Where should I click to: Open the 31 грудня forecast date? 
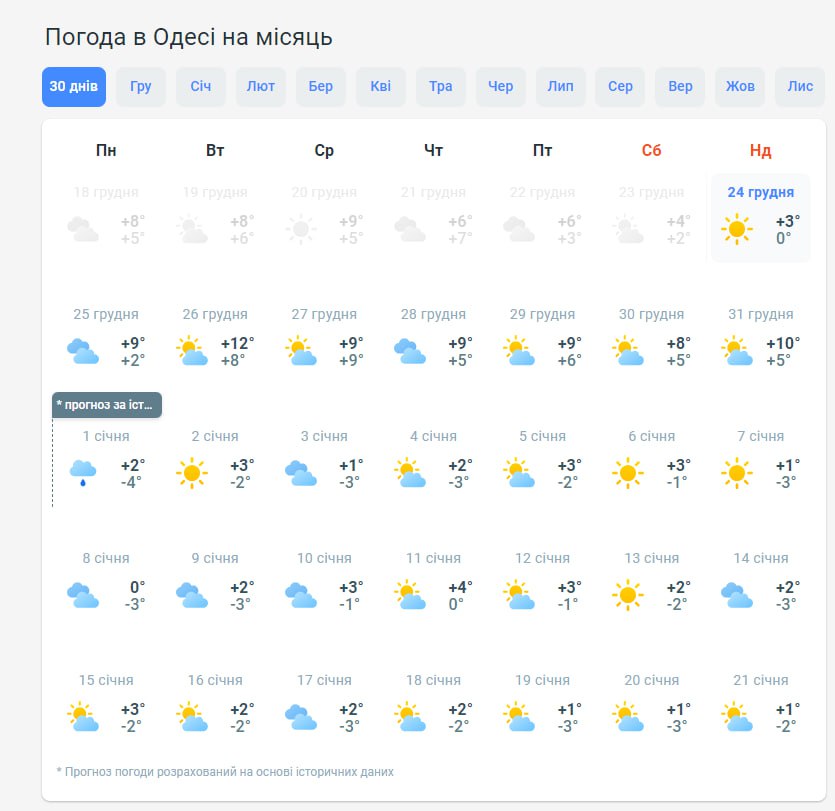(x=760, y=314)
